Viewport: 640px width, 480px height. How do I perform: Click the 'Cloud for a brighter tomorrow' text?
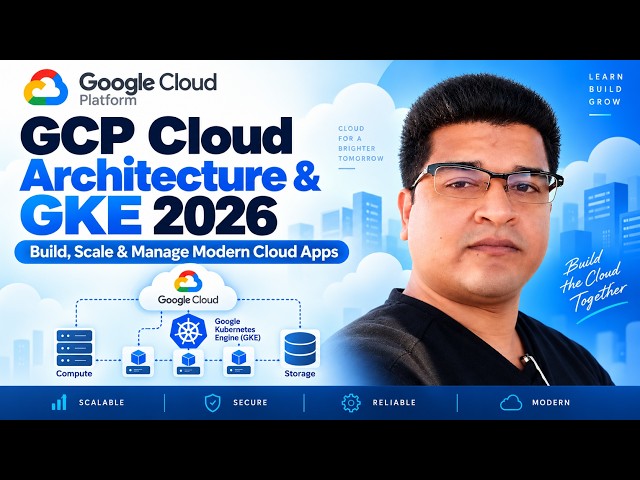click(361, 144)
